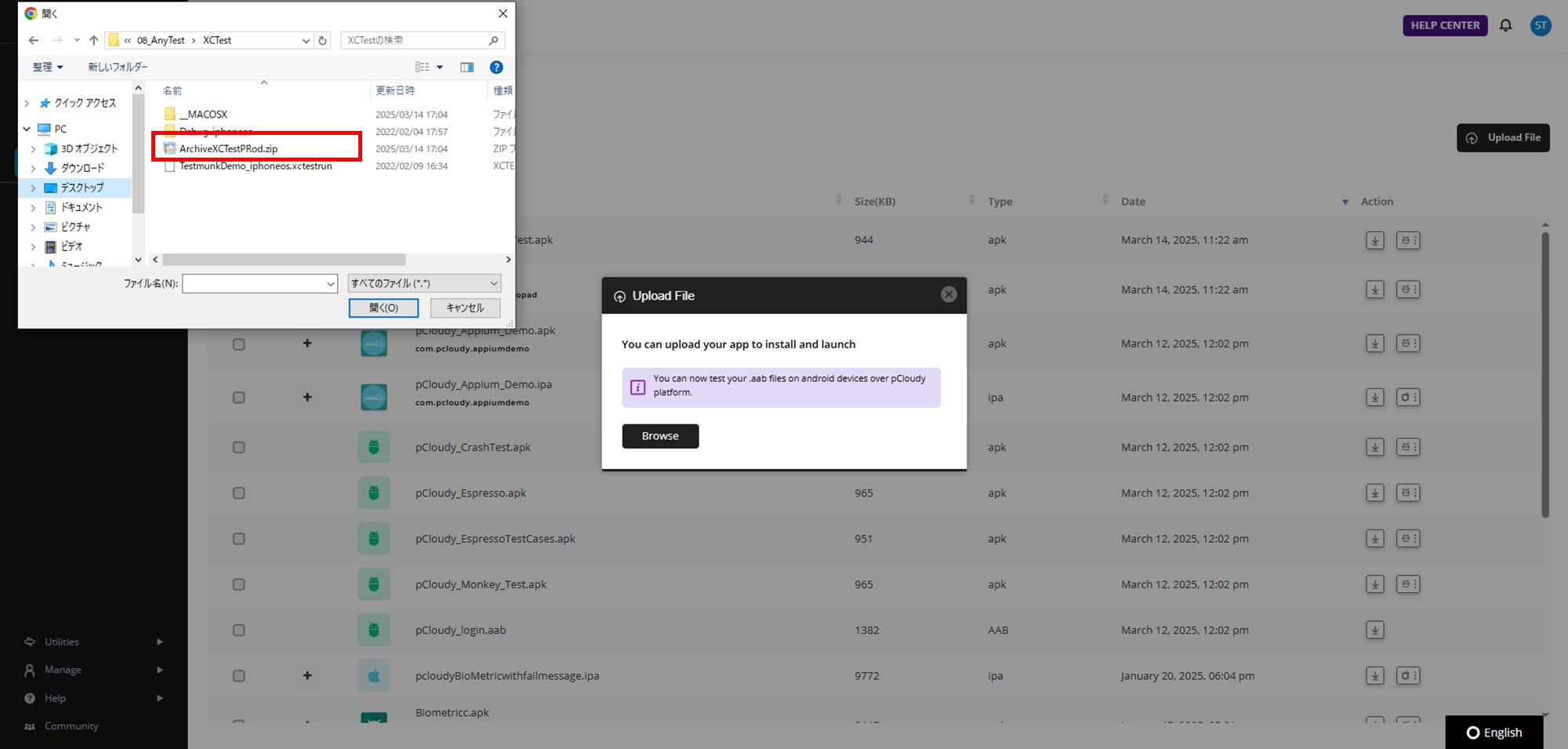1568x749 pixels.
Task: Click horizontal scrollbar in file list
Action: [x=284, y=260]
